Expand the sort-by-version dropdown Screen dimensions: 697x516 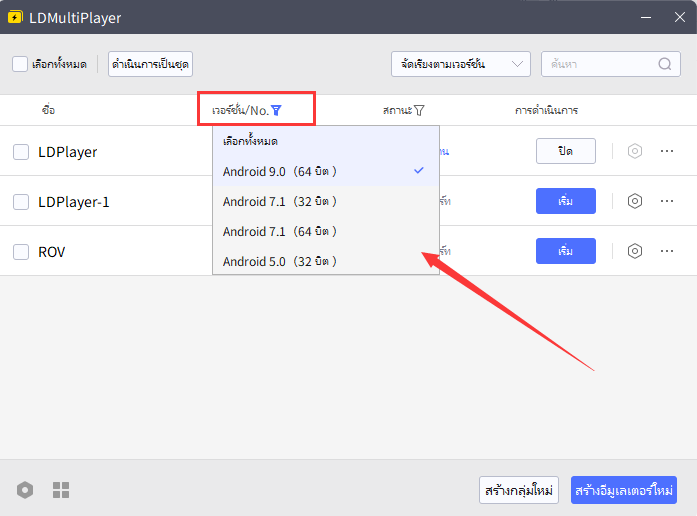(x=461, y=64)
